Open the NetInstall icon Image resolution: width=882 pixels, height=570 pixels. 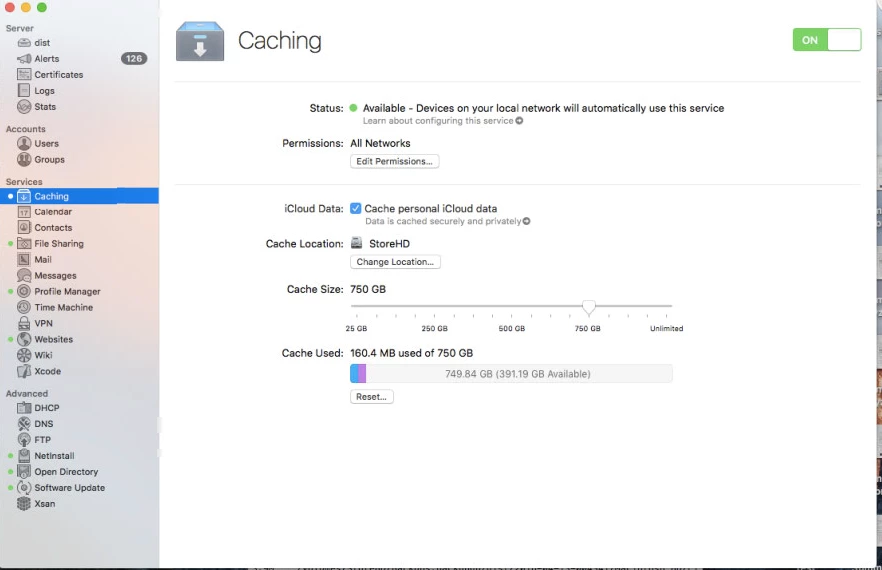tap(24, 456)
